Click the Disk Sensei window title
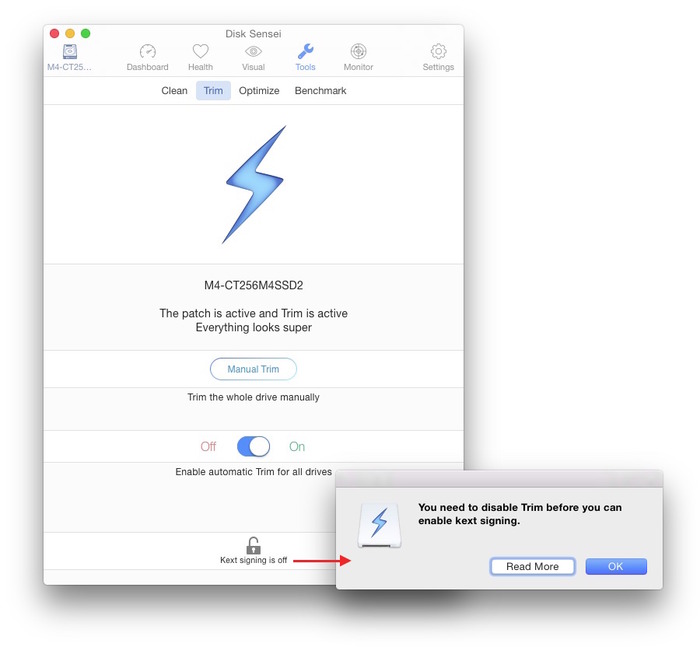Viewport: 700px width, 647px height. (253, 34)
